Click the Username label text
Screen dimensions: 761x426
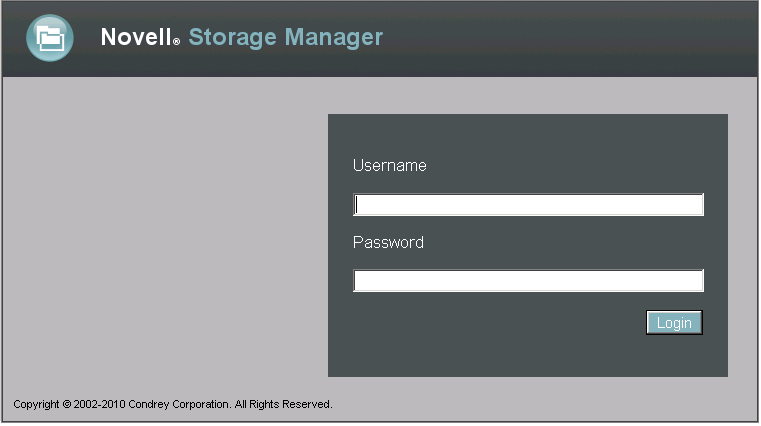click(389, 166)
